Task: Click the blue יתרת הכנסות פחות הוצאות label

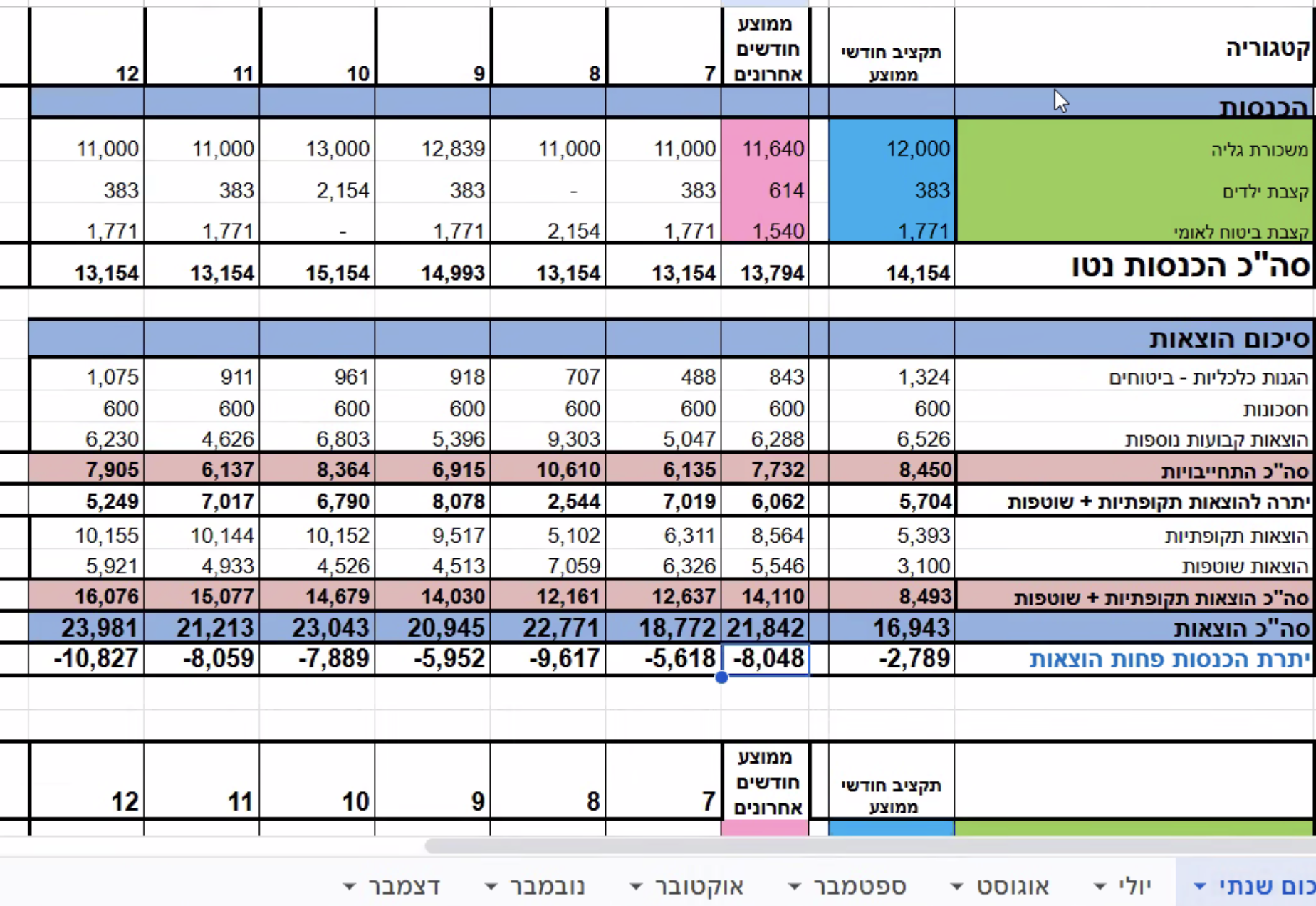Action: 1169,660
